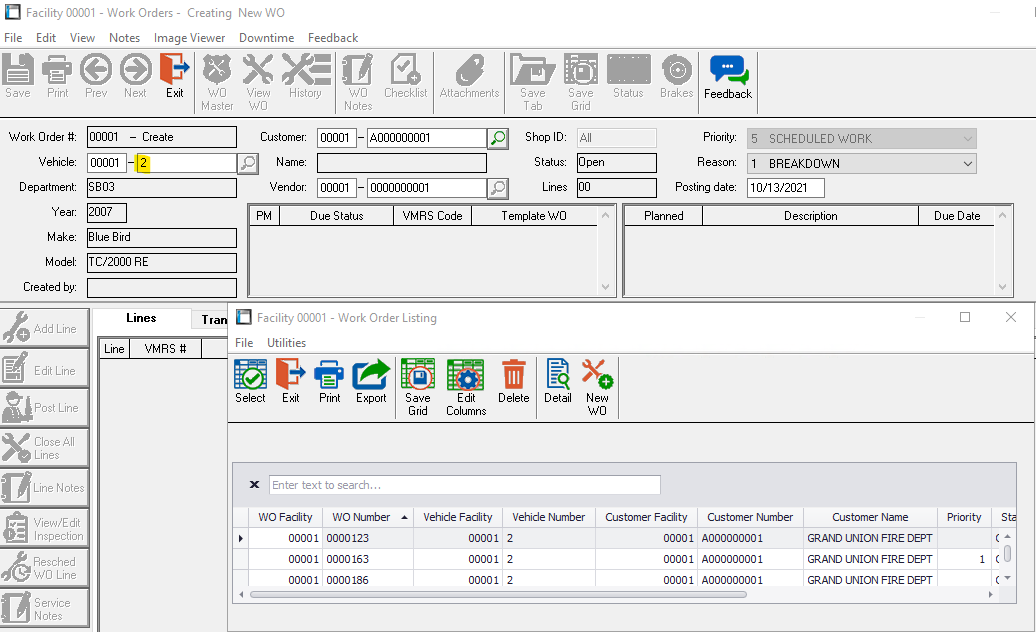Click the vehicle lookup magnifier button
Viewport: 1036px width, 632px height.
coord(248,163)
